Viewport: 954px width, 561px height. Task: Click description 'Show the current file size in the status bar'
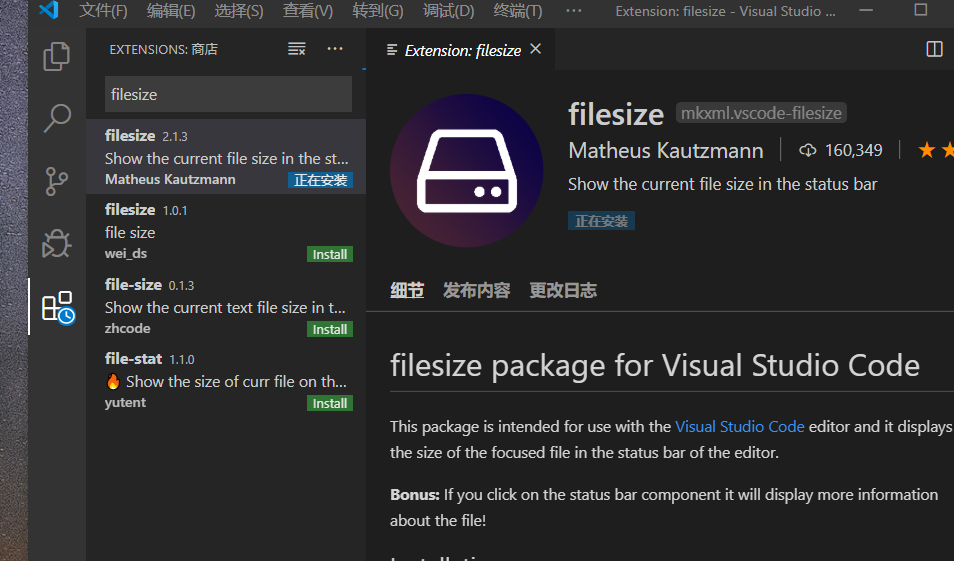tap(723, 184)
